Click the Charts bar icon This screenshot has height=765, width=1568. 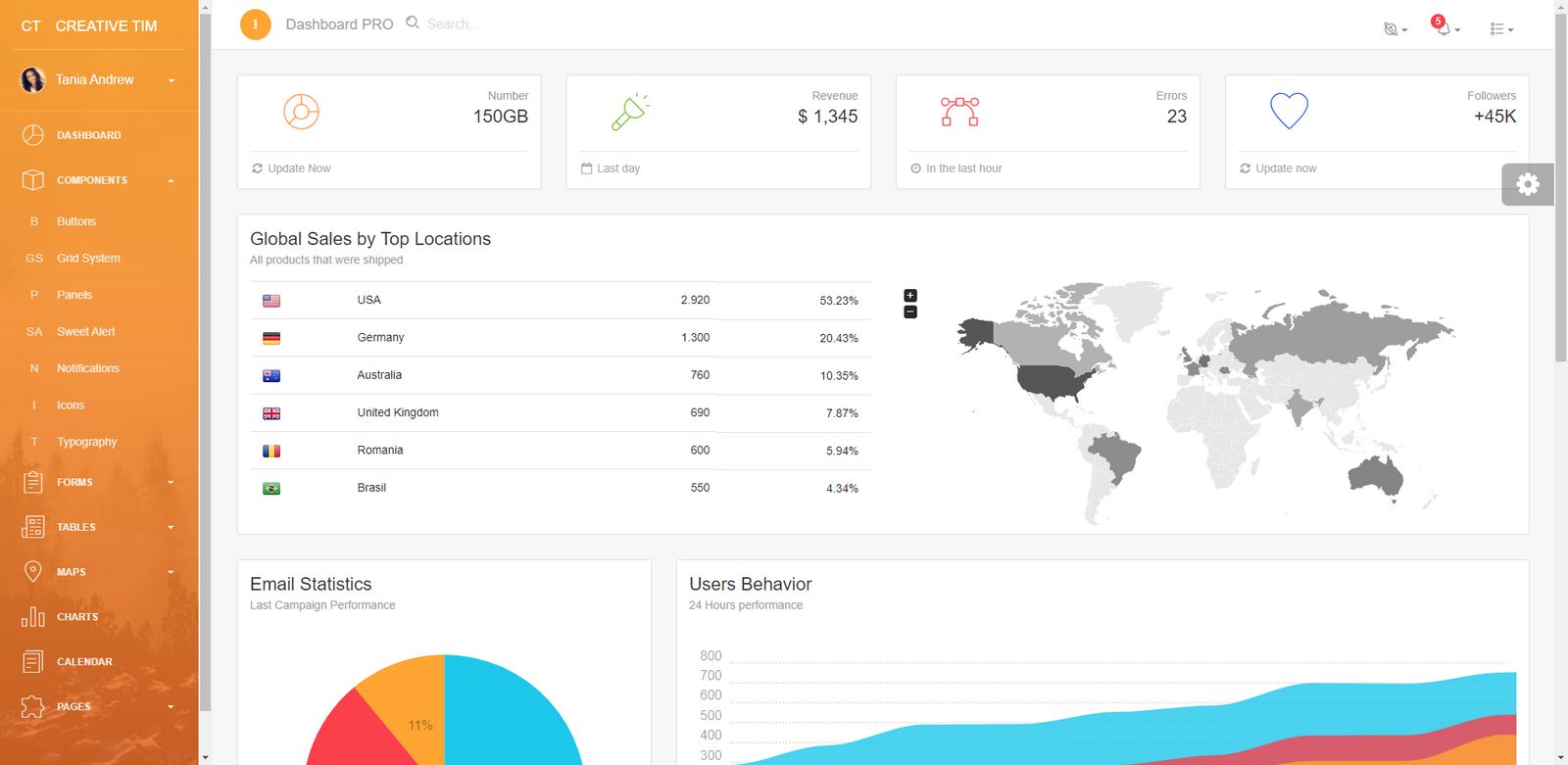[33, 617]
